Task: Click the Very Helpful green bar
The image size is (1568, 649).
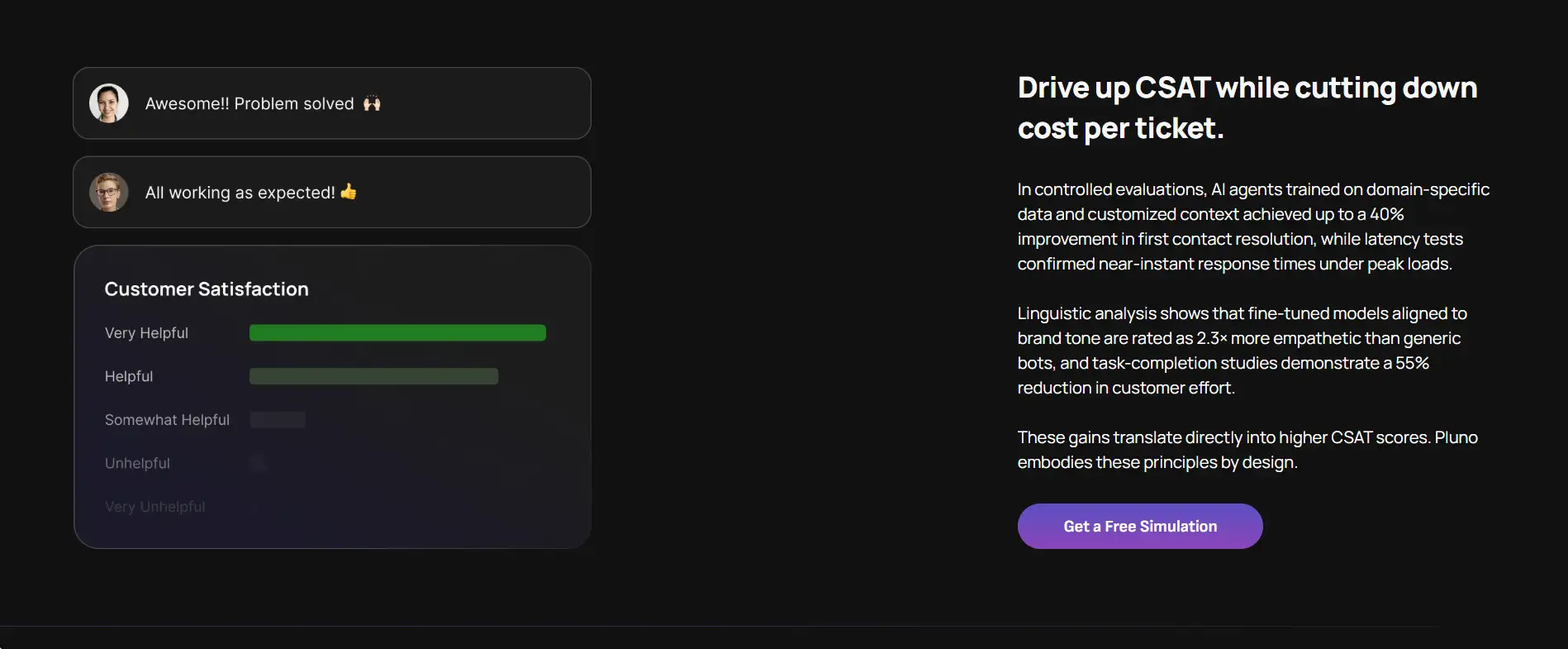Action: (x=397, y=333)
